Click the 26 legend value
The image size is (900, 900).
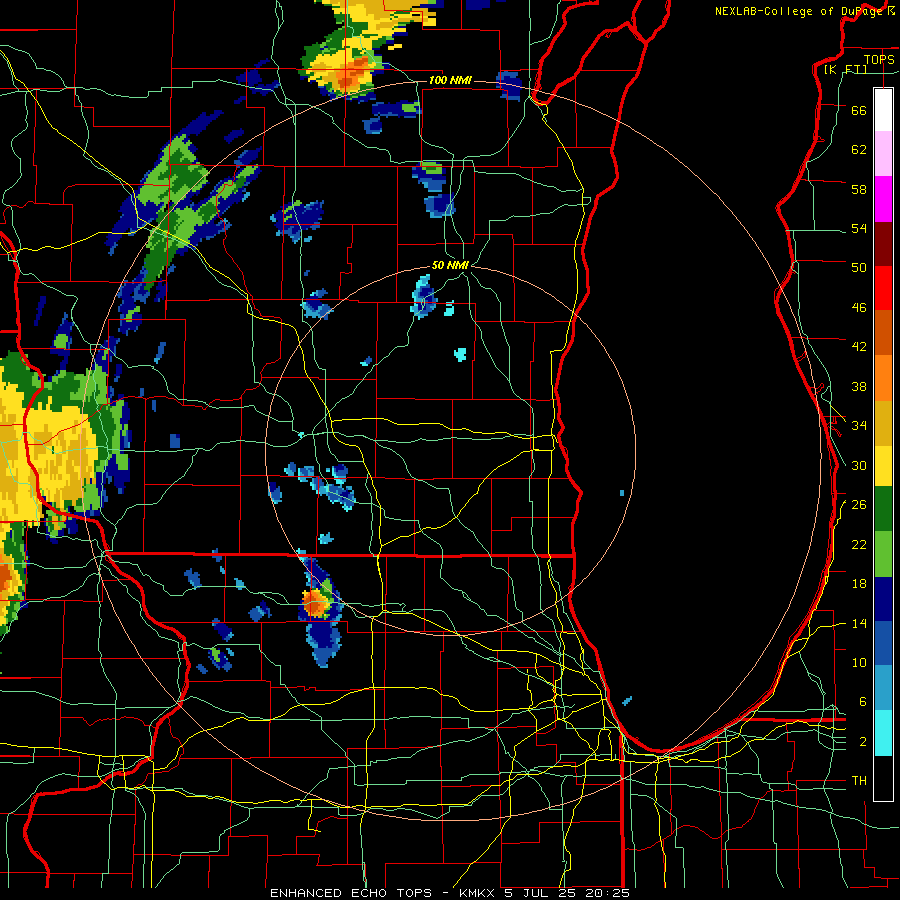tap(859, 505)
